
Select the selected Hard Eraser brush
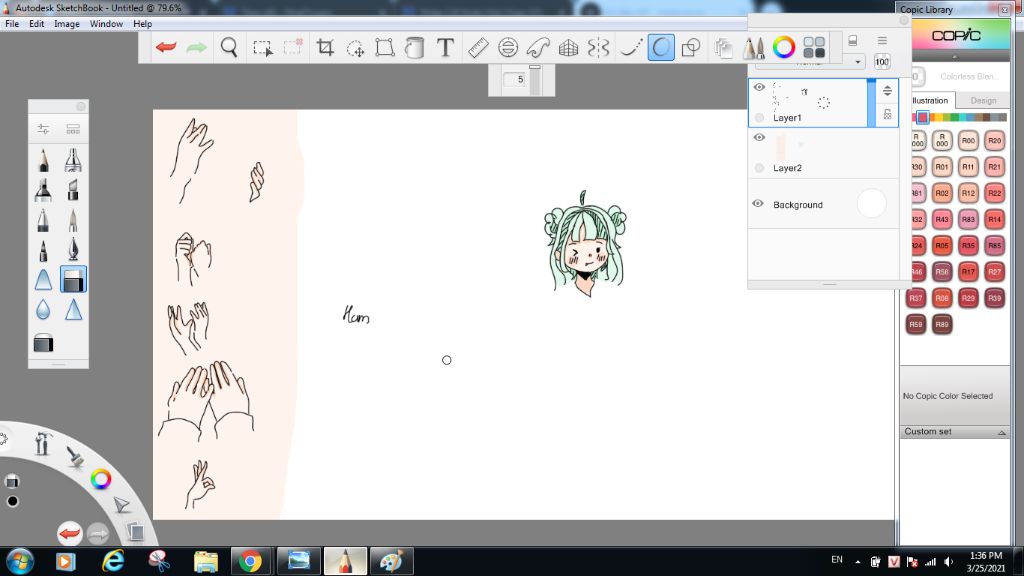tap(73, 279)
